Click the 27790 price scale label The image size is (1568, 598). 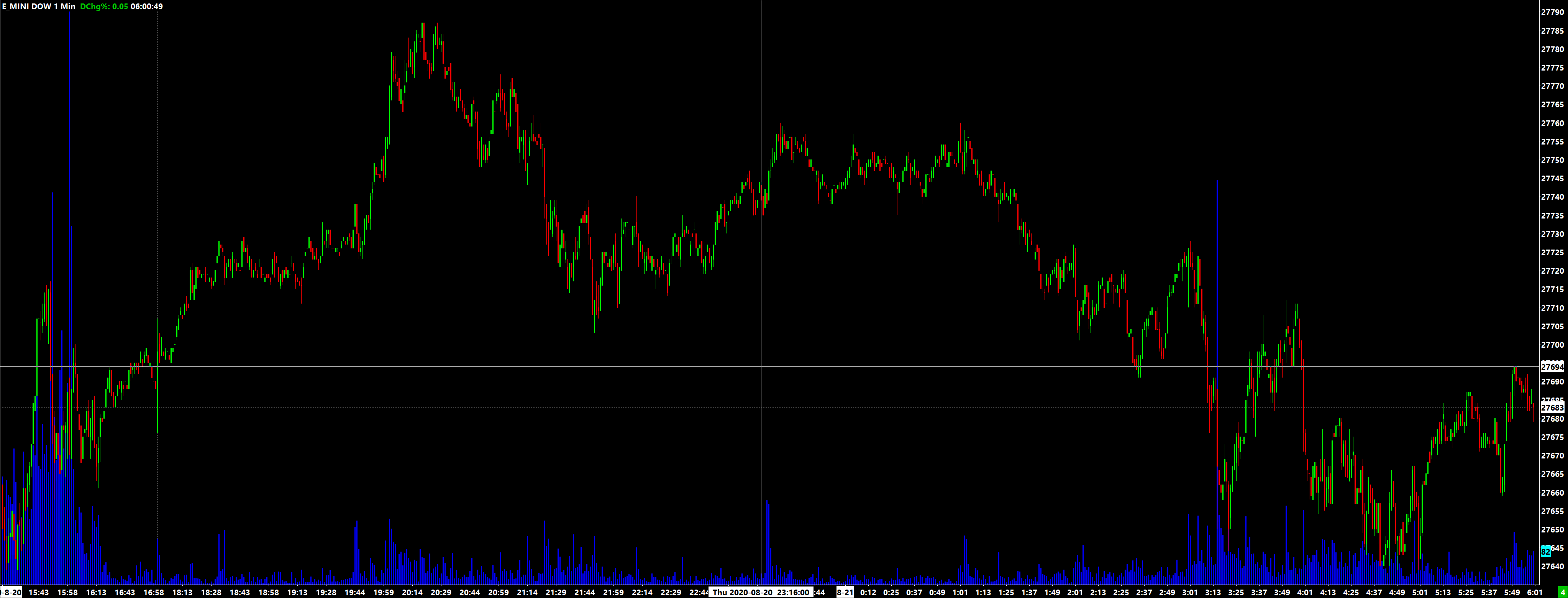(x=1552, y=12)
